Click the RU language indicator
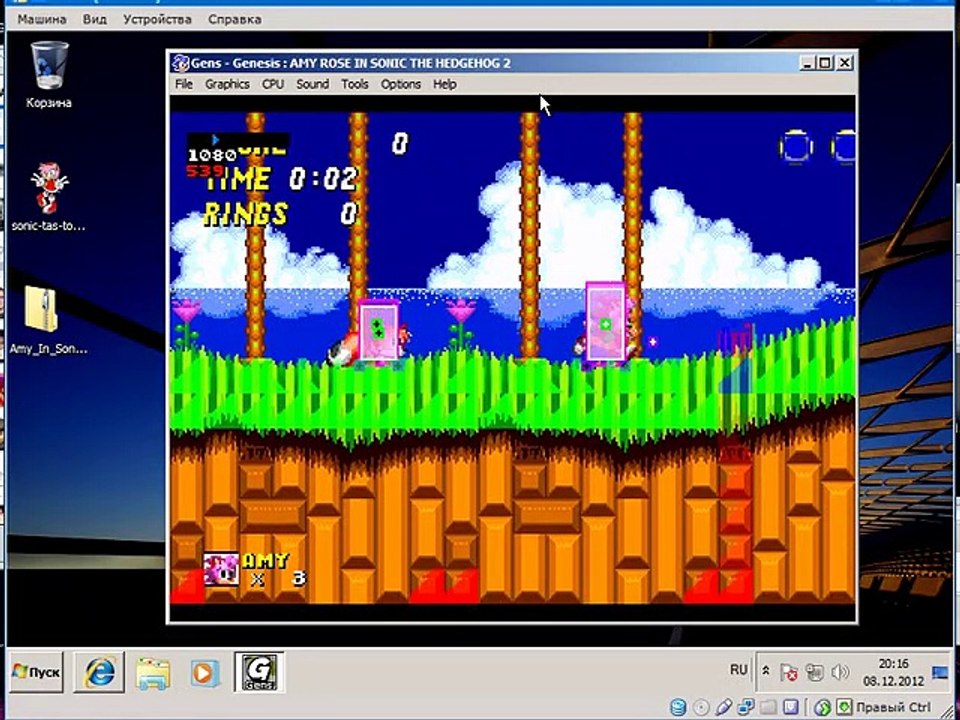Viewport: 960px width, 720px height. pos(738,670)
